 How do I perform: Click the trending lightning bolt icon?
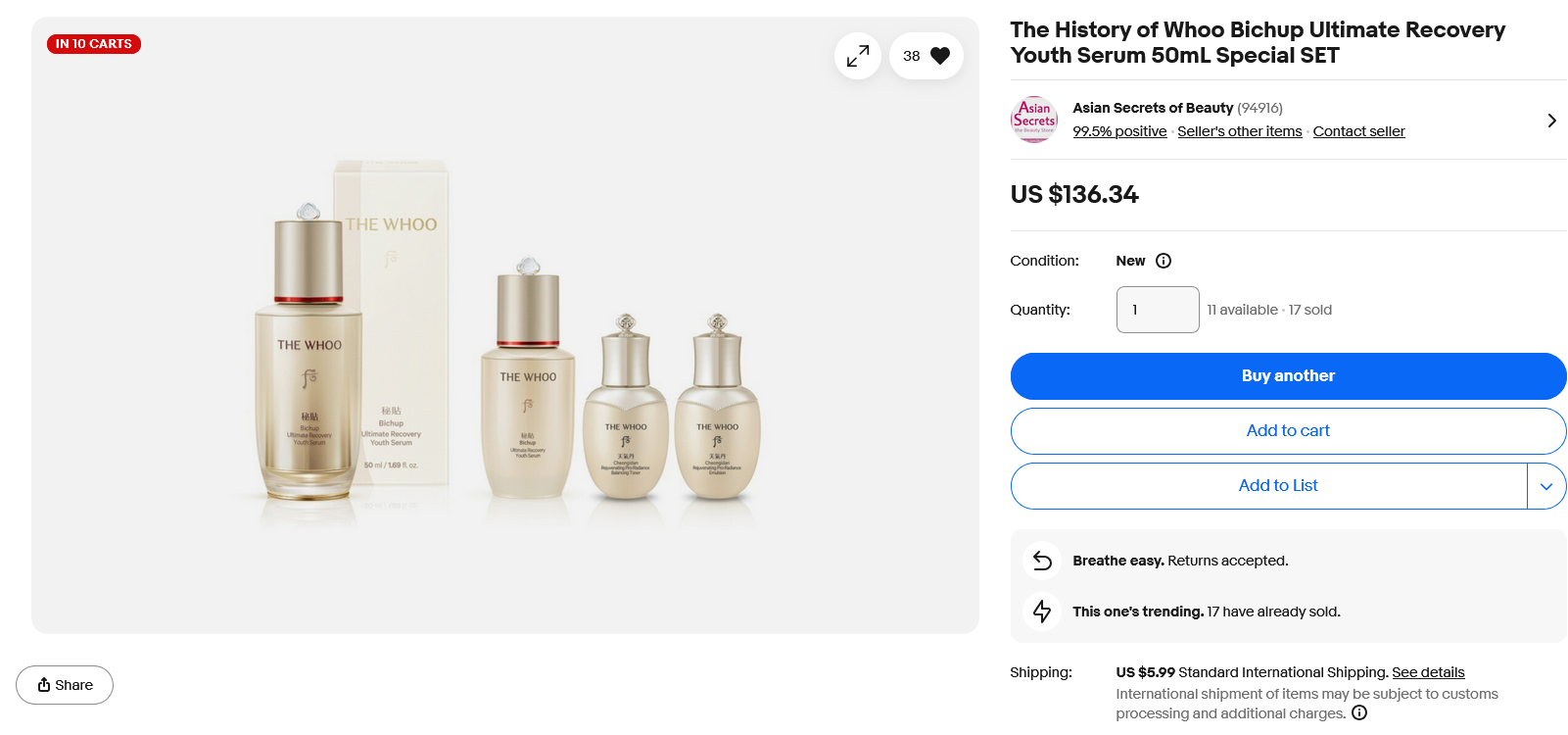coord(1042,612)
